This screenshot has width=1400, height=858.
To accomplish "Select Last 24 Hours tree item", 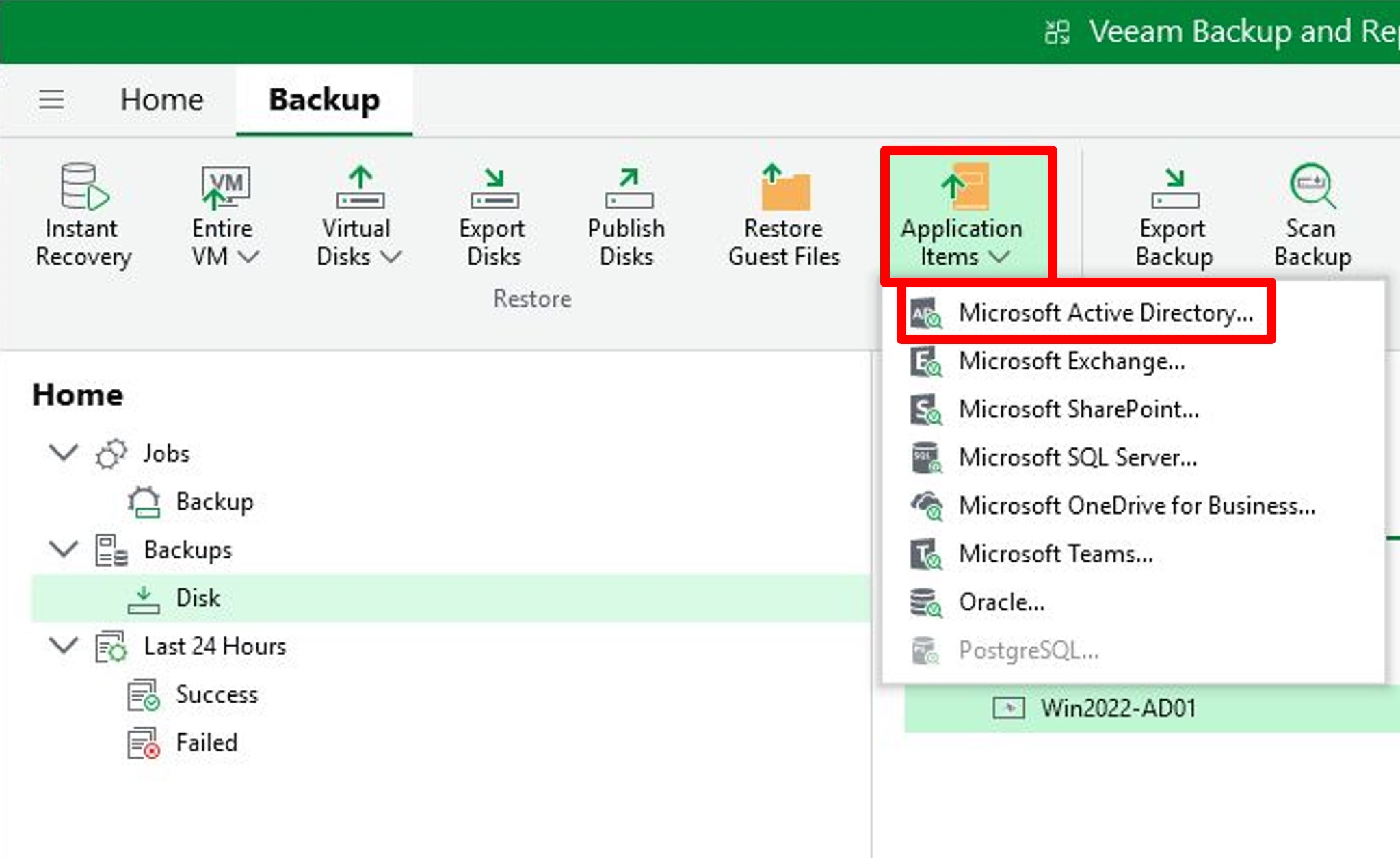I will [x=215, y=647].
